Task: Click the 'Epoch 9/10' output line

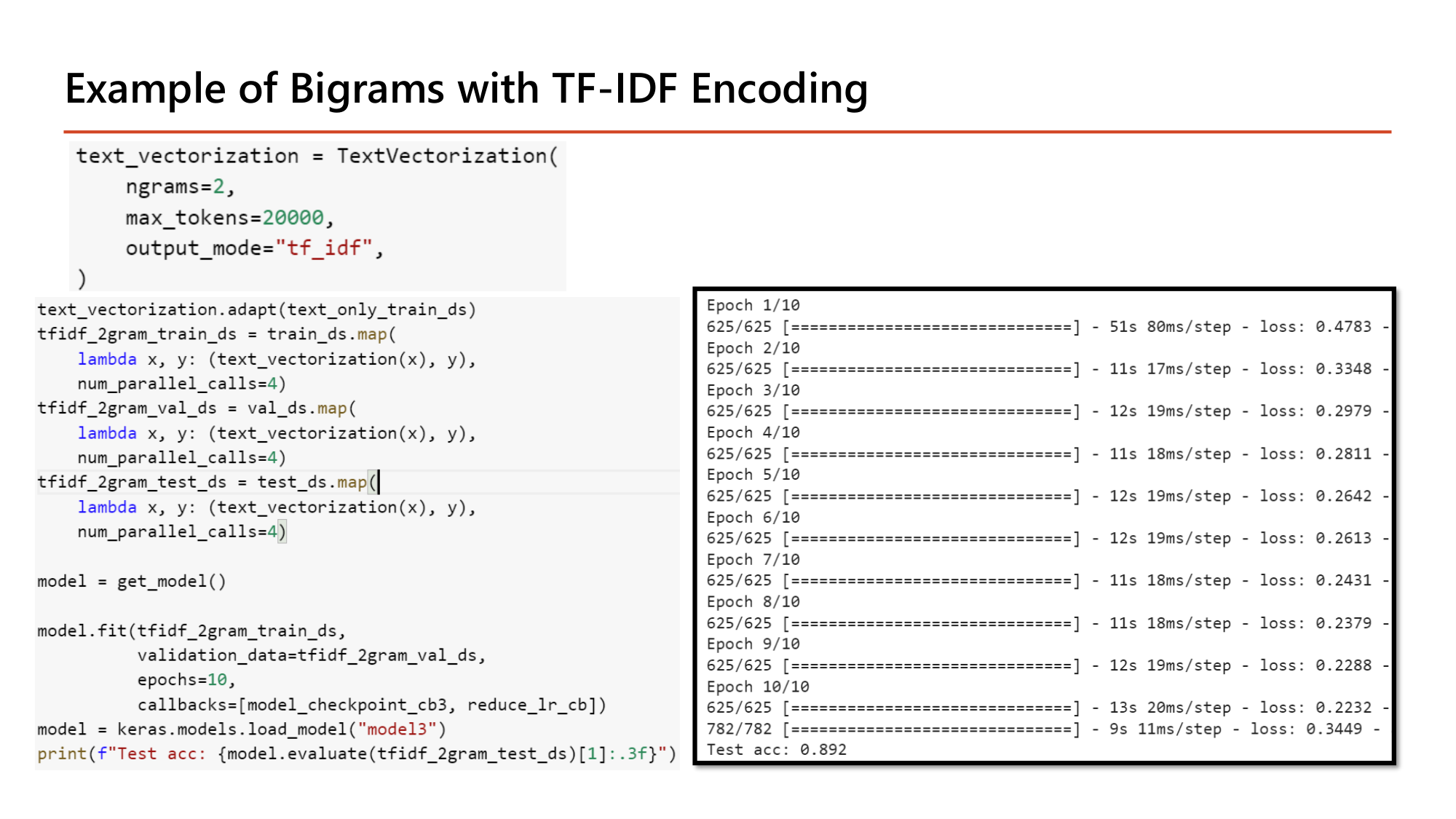Action: pyautogui.click(x=753, y=644)
